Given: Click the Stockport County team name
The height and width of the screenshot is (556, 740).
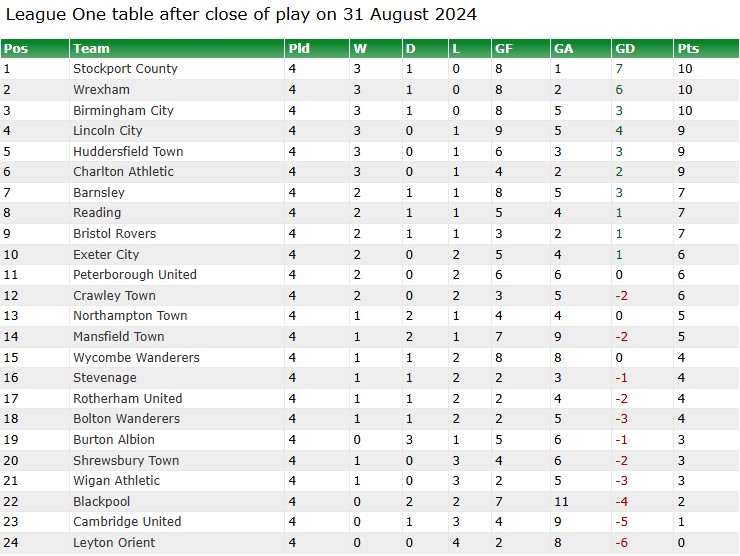Looking at the screenshot, I should tap(125, 69).
